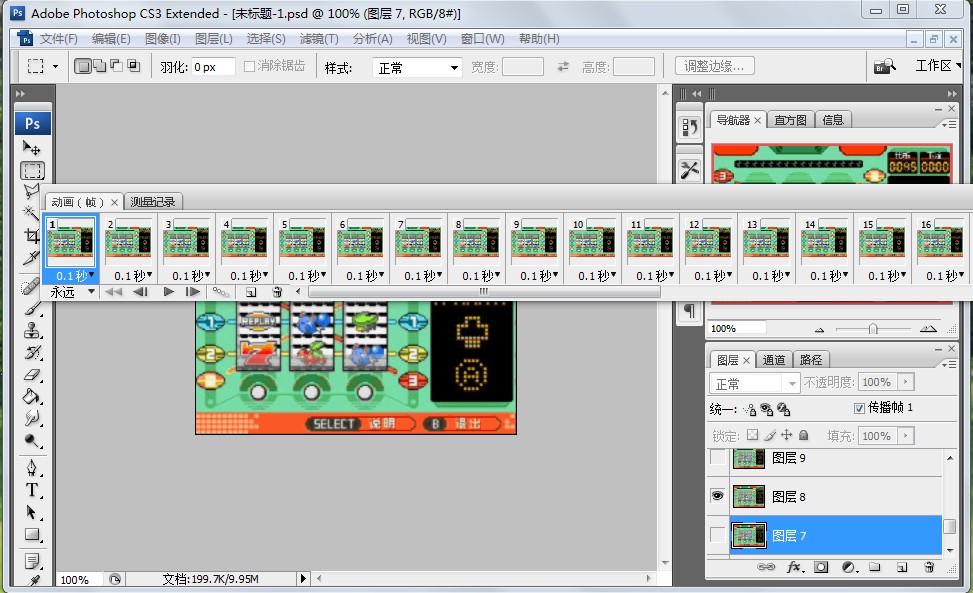
Task: Select the Notes tool
Action: [32, 561]
